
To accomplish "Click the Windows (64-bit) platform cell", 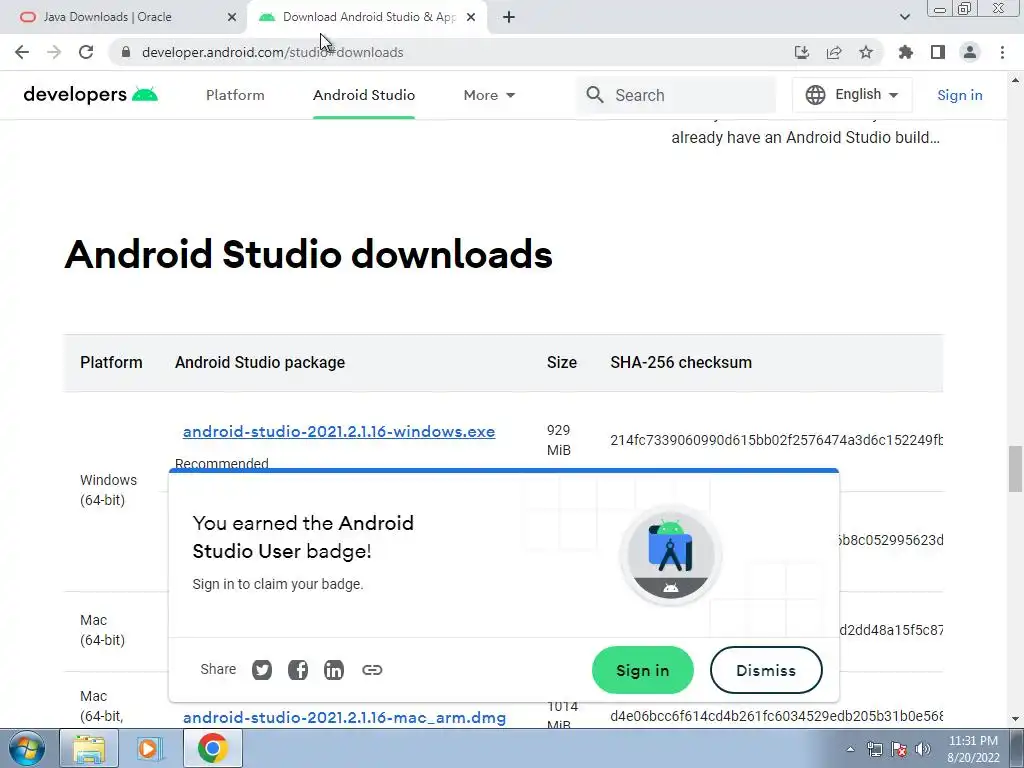I will tap(108, 490).
